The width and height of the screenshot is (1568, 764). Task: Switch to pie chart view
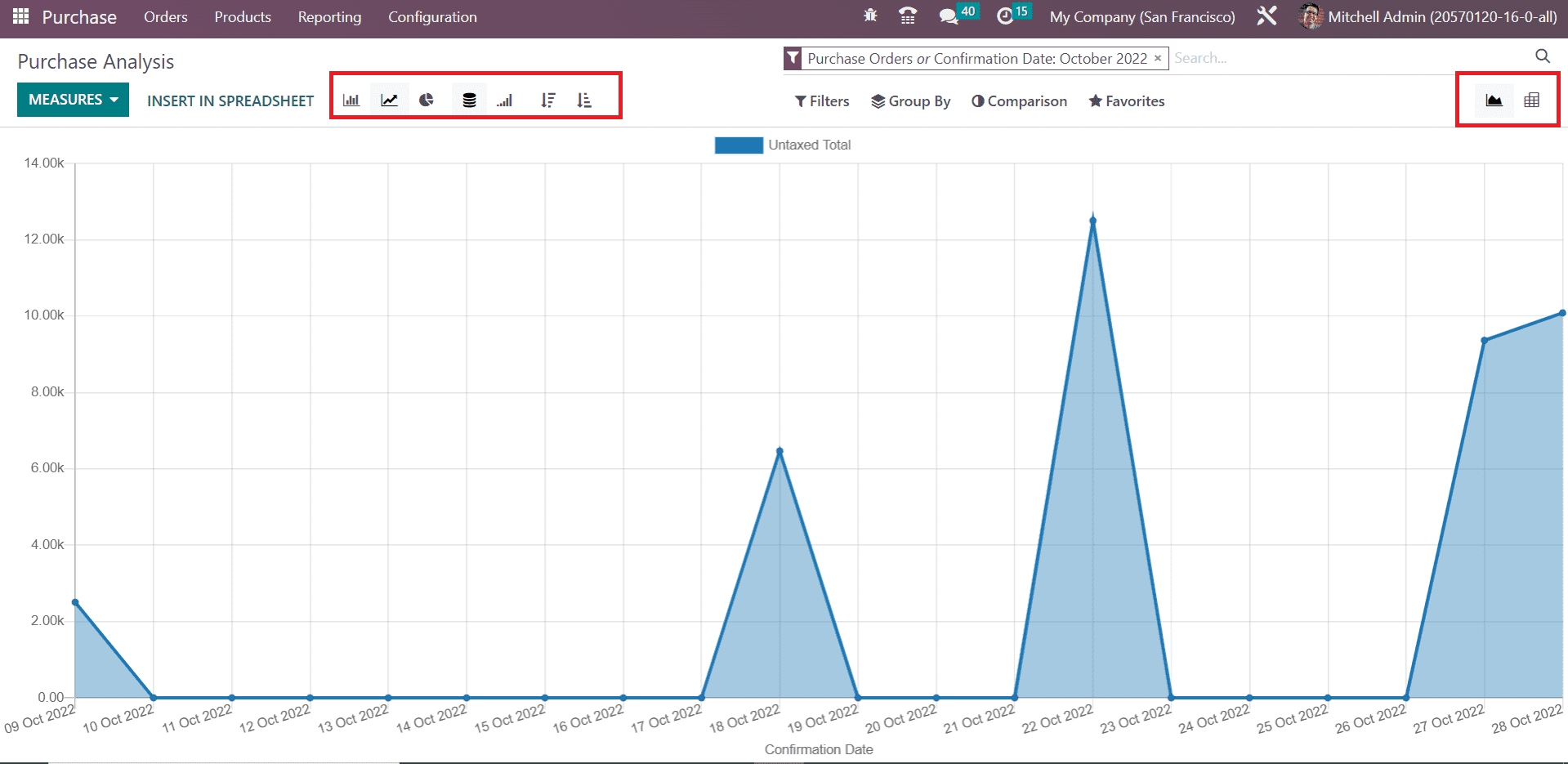tap(427, 100)
